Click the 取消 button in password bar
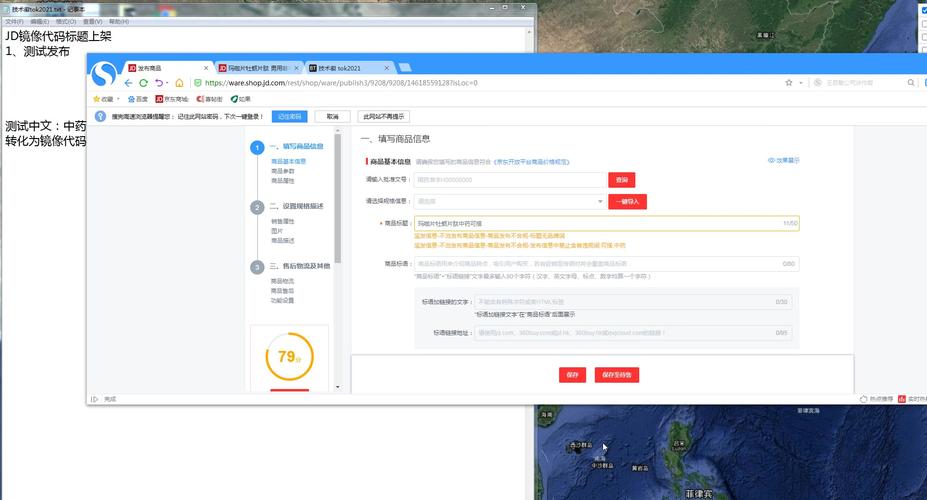The image size is (927, 500). click(332, 116)
